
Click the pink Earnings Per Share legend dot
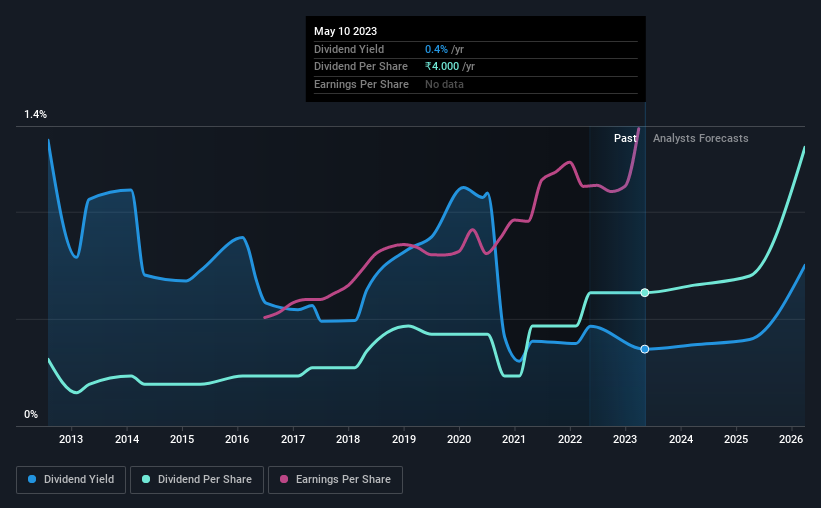(284, 479)
